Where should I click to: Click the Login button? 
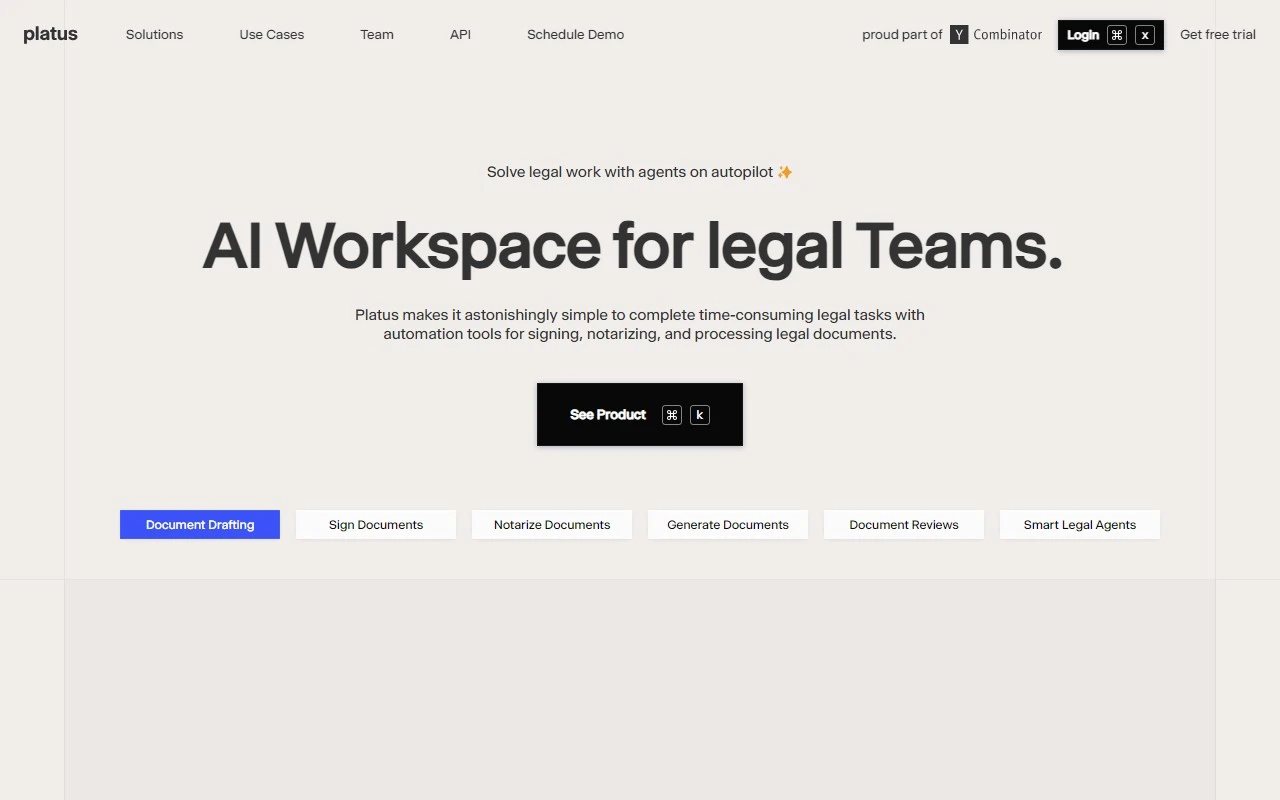[1110, 35]
